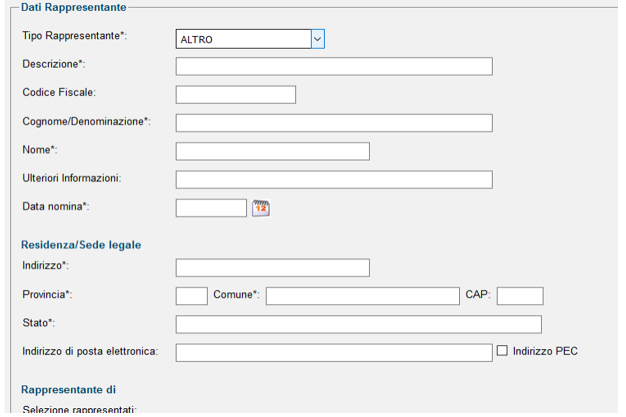Expand the Tipo Rappresentante dropdown arrow
Viewport: 626px width, 417px height.
click(x=318, y=39)
